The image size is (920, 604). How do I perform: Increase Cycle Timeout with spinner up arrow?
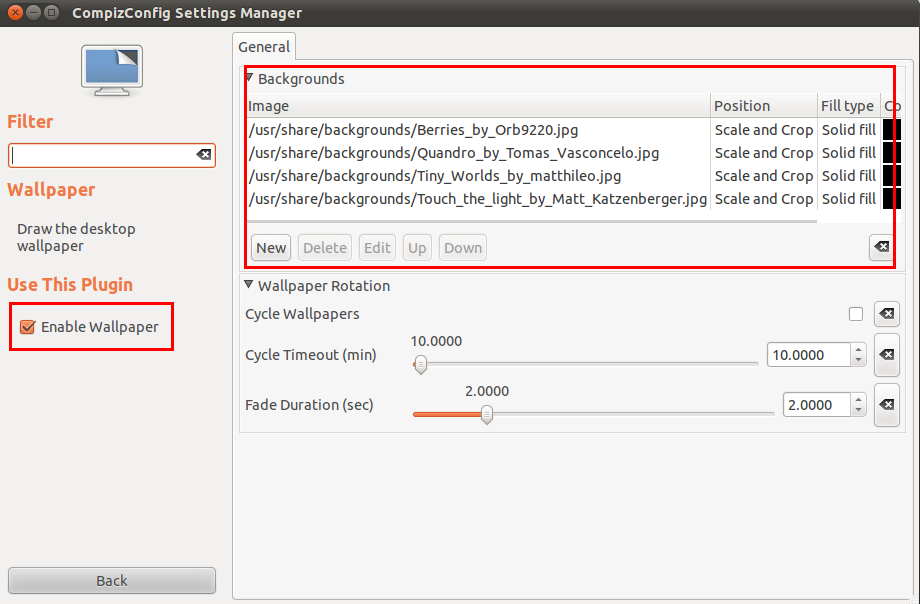(x=857, y=350)
